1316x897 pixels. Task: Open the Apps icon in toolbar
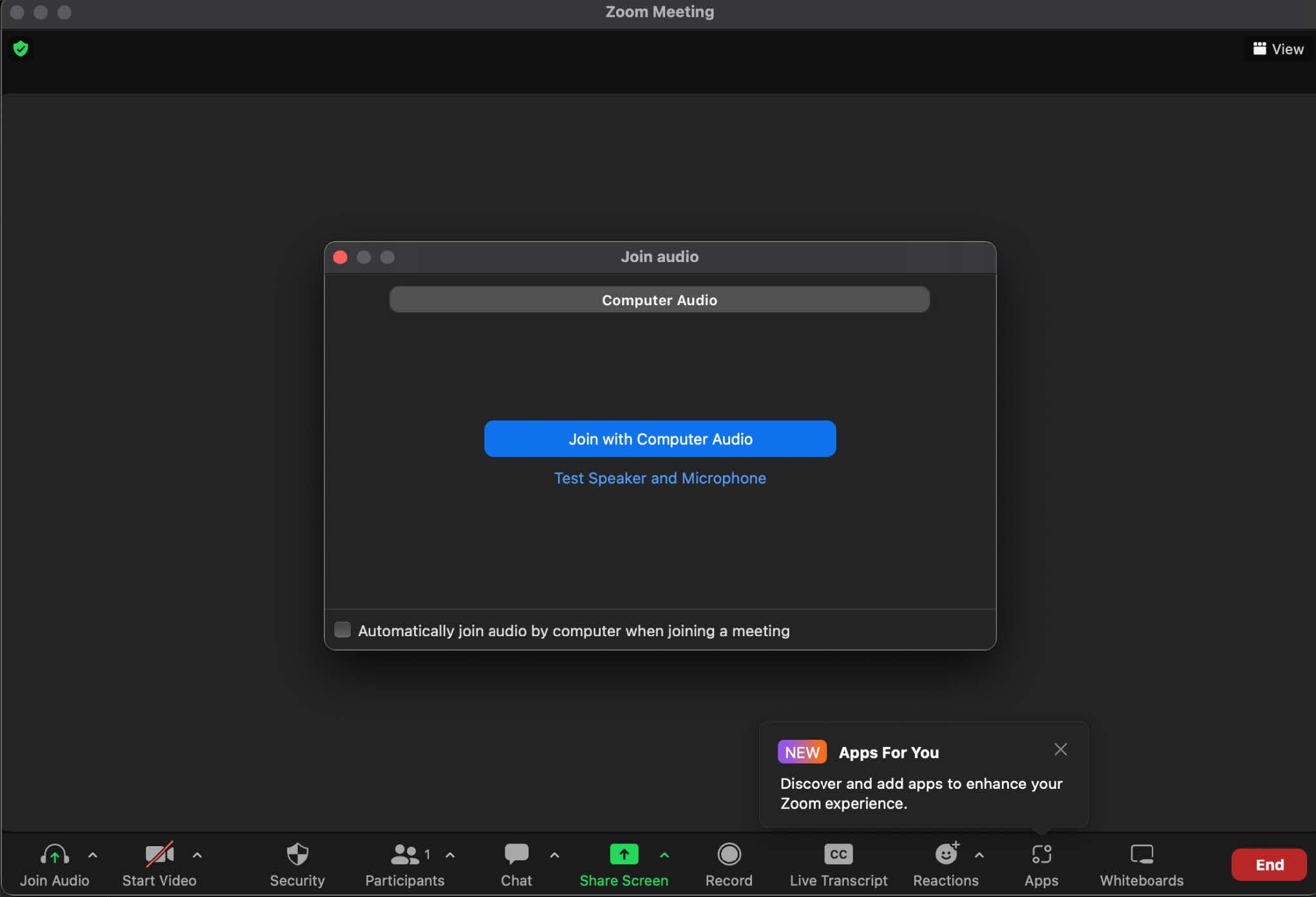[x=1042, y=855]
